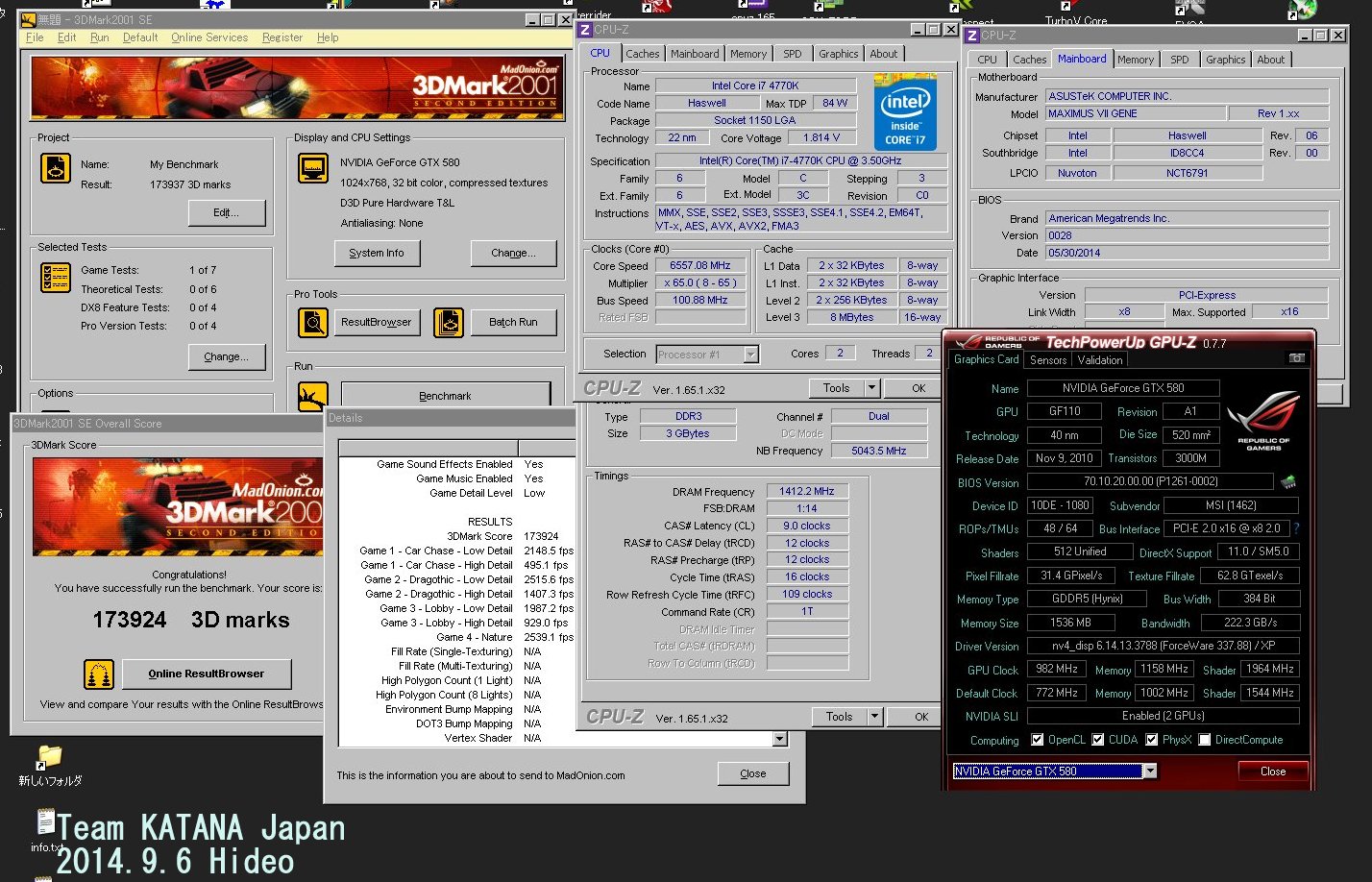Image resolution: width=1372 pixels, height=882 pixels.
Task: Open the Online Services menu
Action: (209, 37)
